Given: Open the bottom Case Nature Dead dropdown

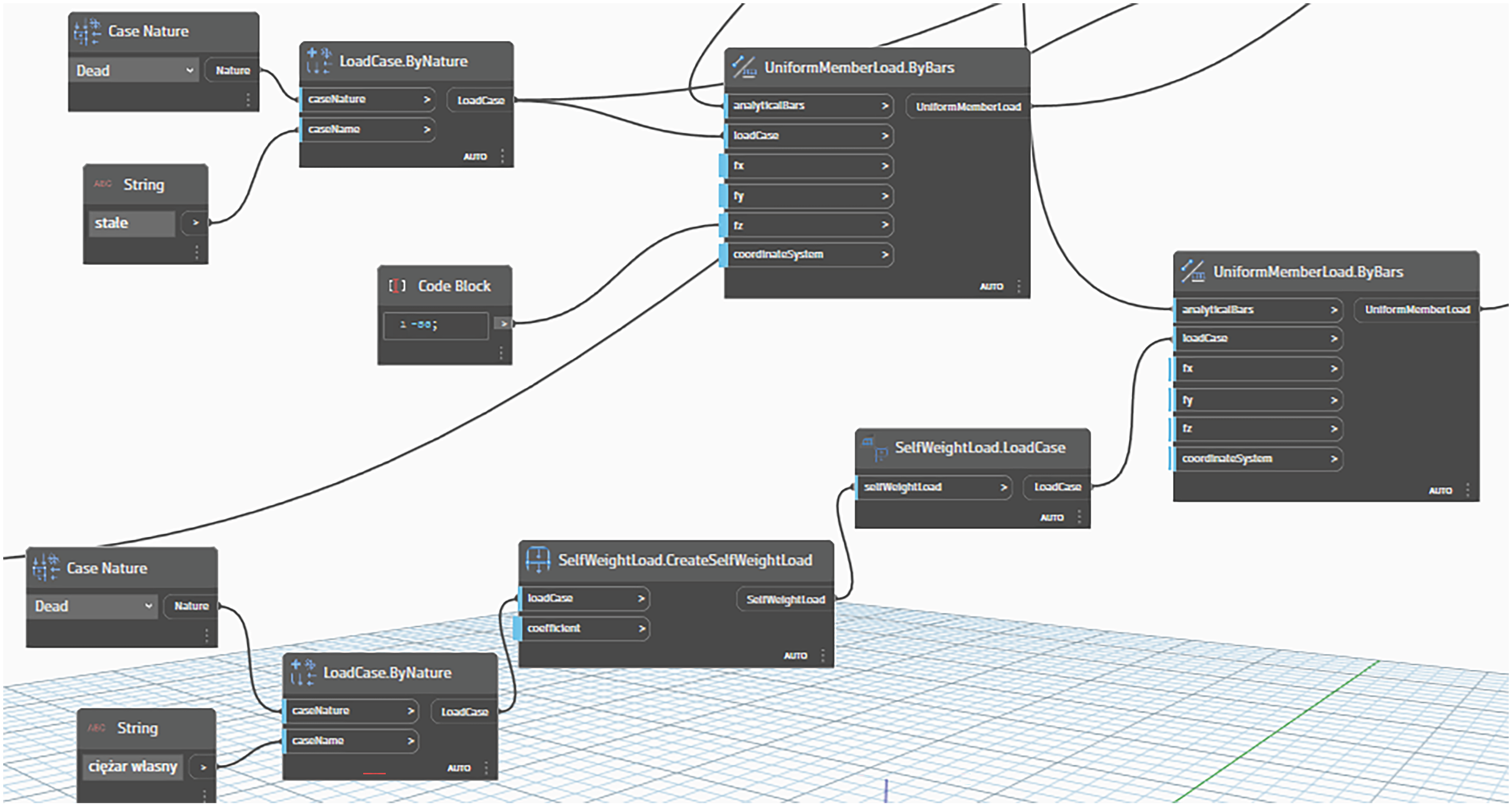Looking at the screenshot, I should point(149,606).
